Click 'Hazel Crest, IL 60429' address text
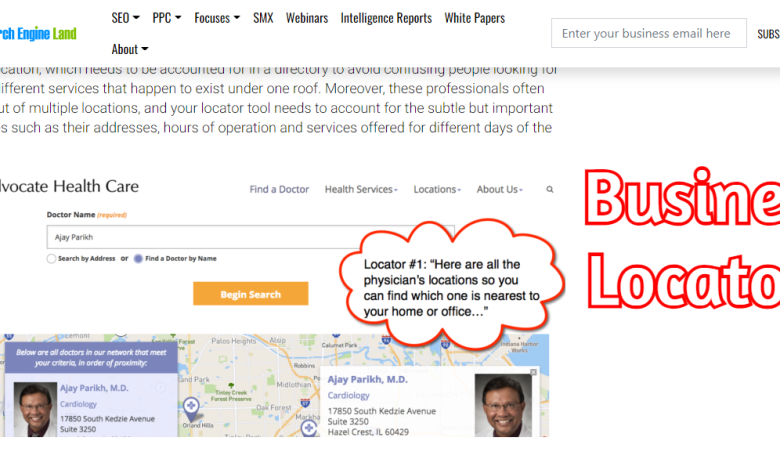 coord(368,432)
